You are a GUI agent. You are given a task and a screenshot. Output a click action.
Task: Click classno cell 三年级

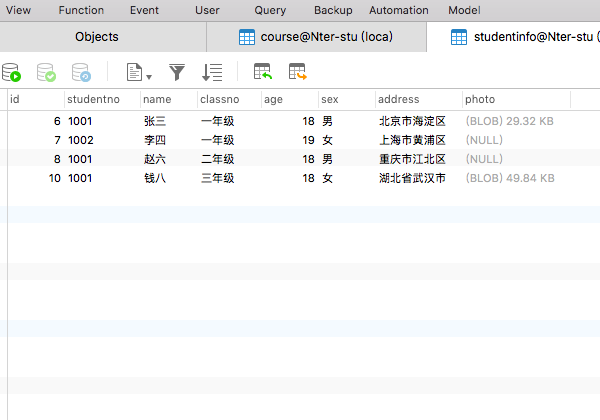pos(218,178)
